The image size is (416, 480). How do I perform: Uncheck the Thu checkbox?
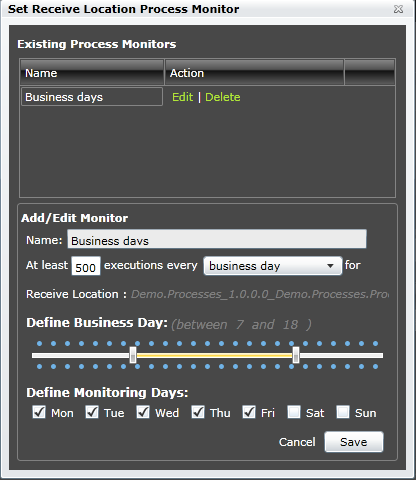pyautogui.click(x=198, y=412)
